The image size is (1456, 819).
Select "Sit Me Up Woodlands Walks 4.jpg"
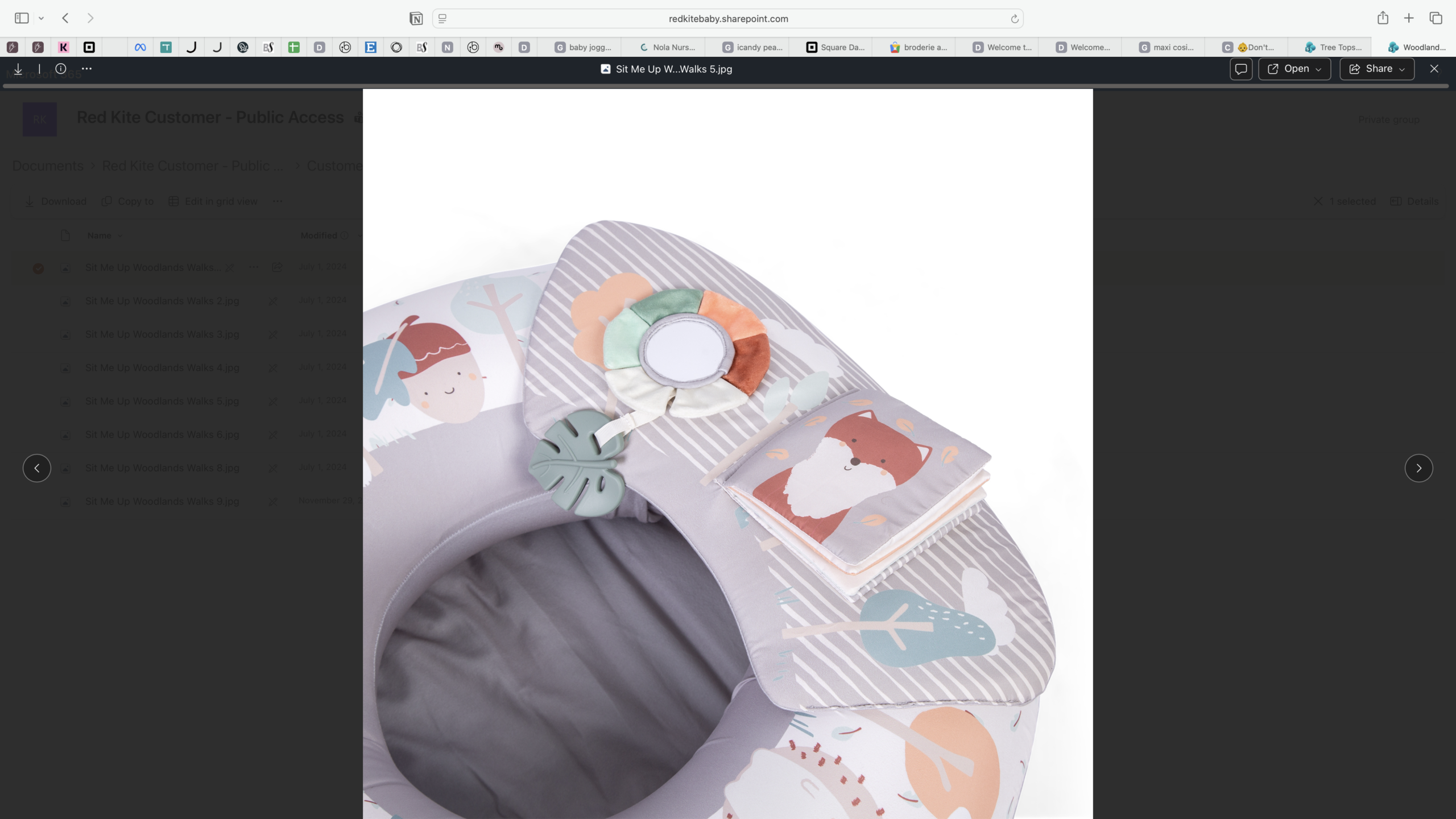pos(162,368)
